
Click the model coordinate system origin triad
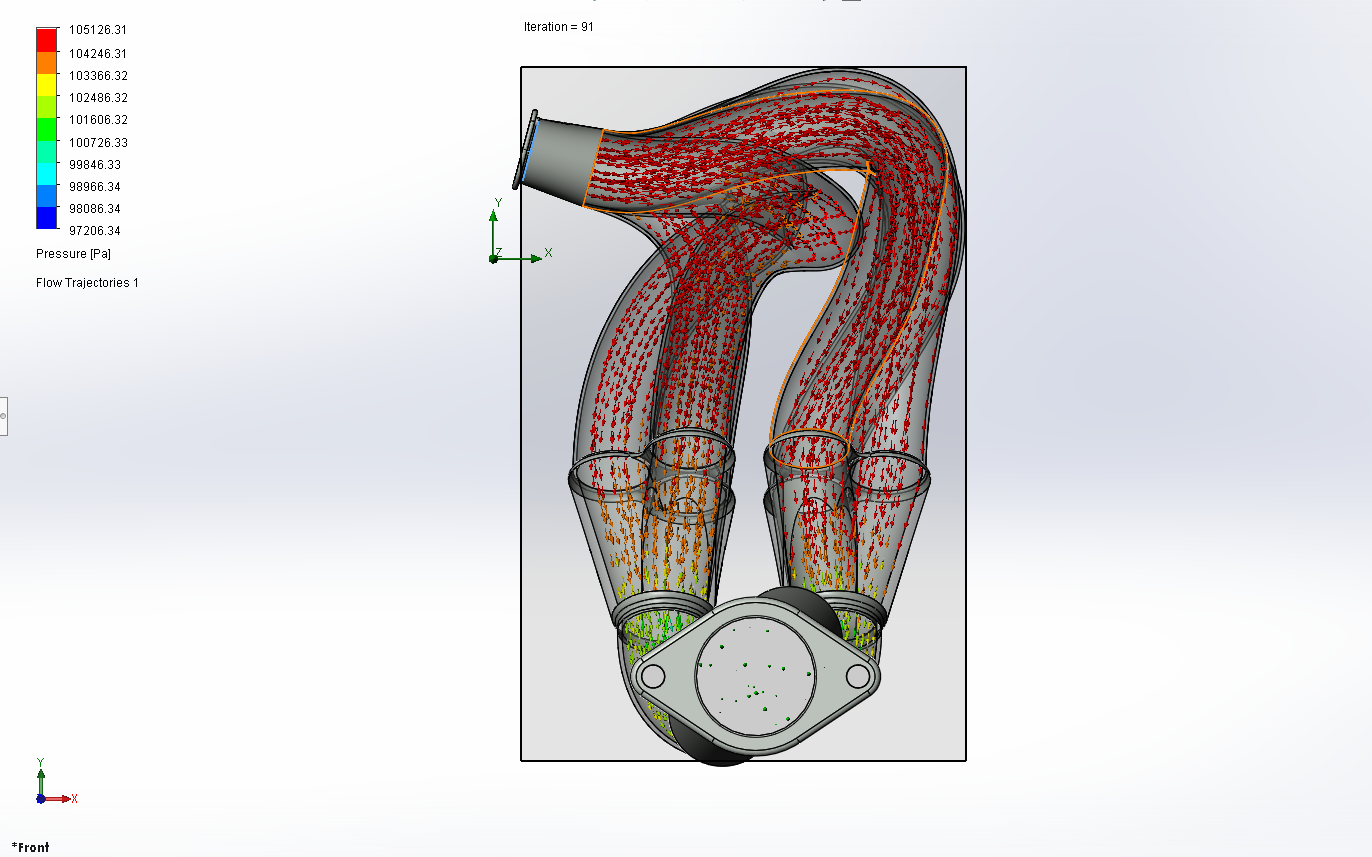(x=520, y=233)
